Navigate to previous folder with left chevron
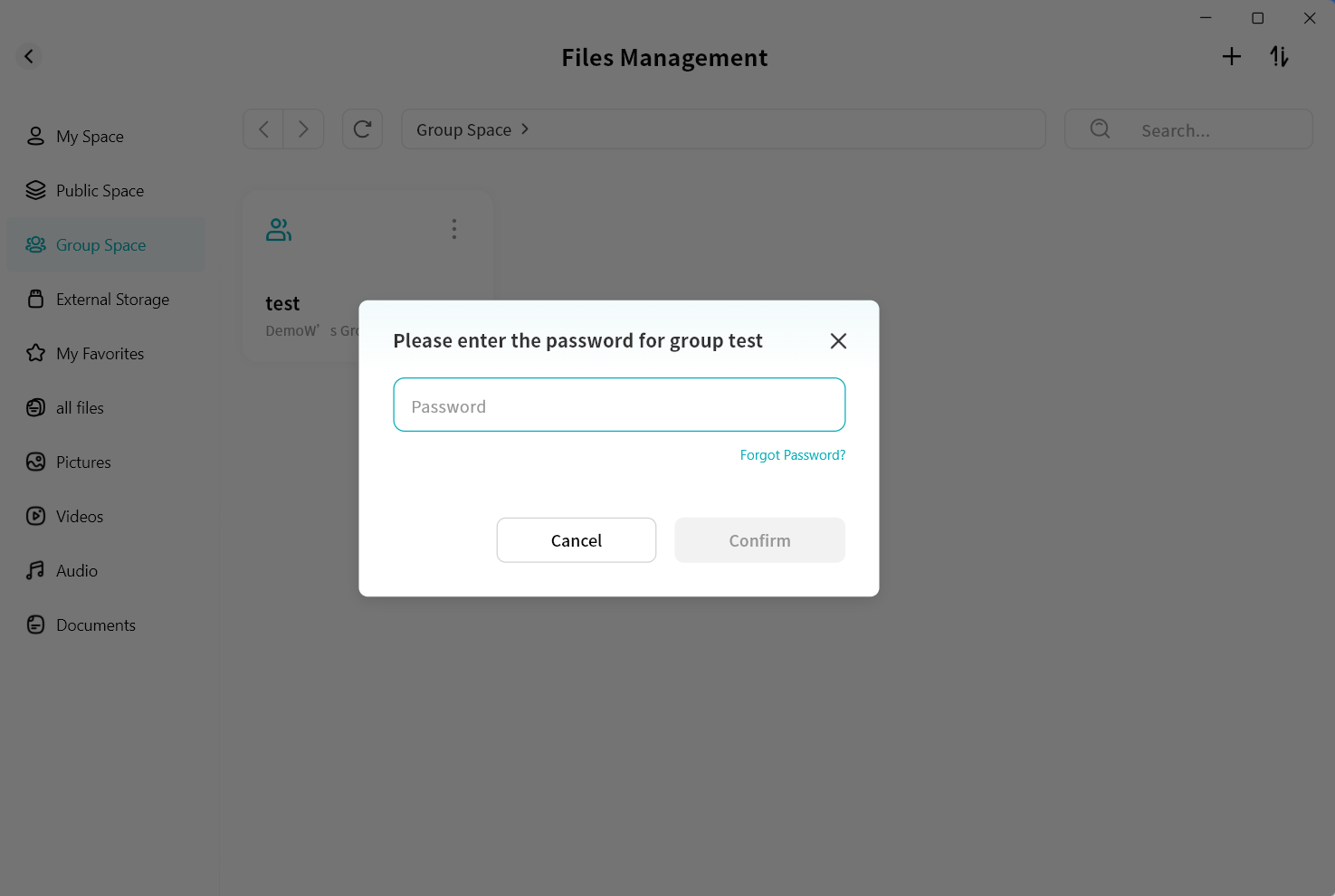This screenshot has width=1335, height=896. coord(263,129)
